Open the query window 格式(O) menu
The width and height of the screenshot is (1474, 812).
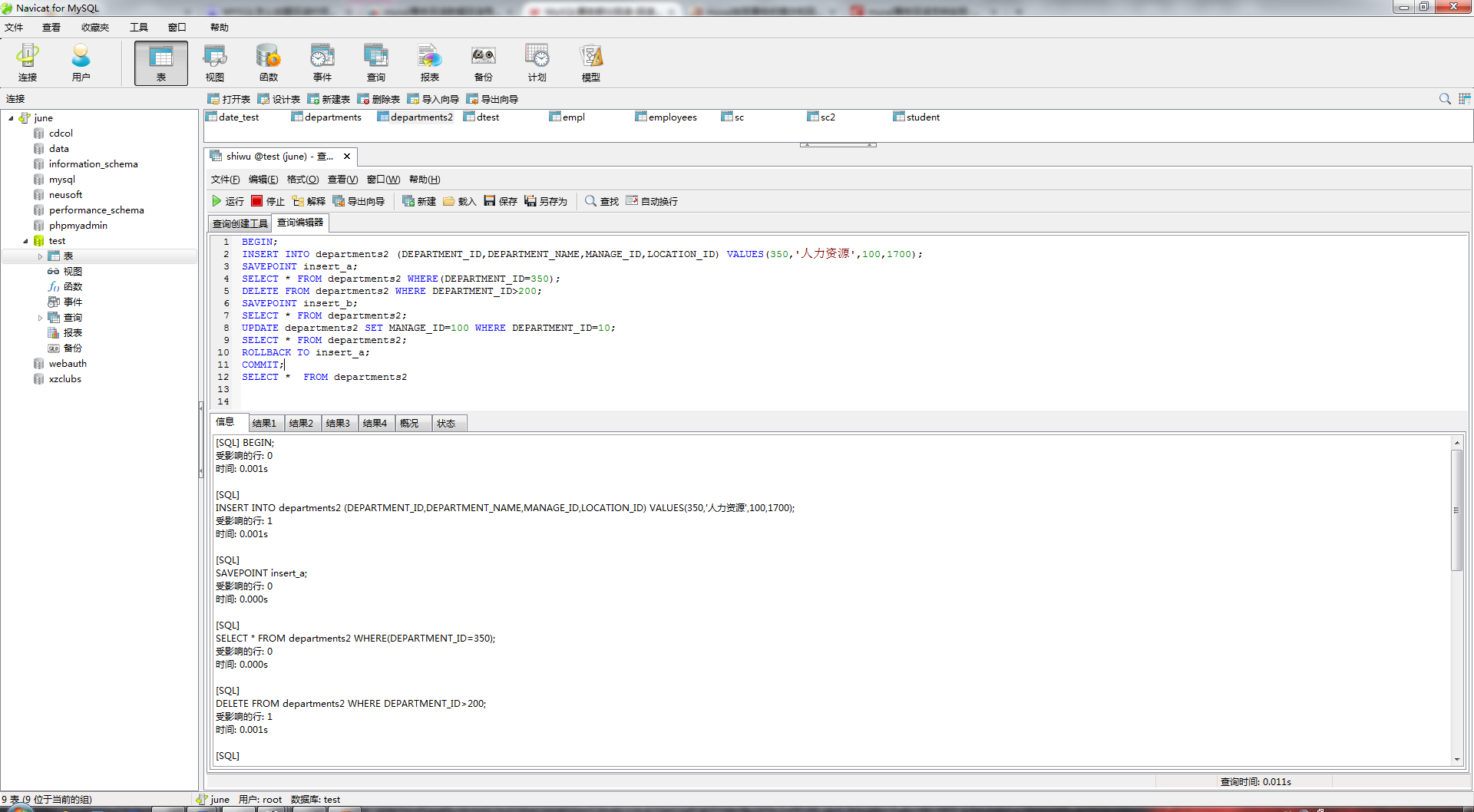point(302,180)
